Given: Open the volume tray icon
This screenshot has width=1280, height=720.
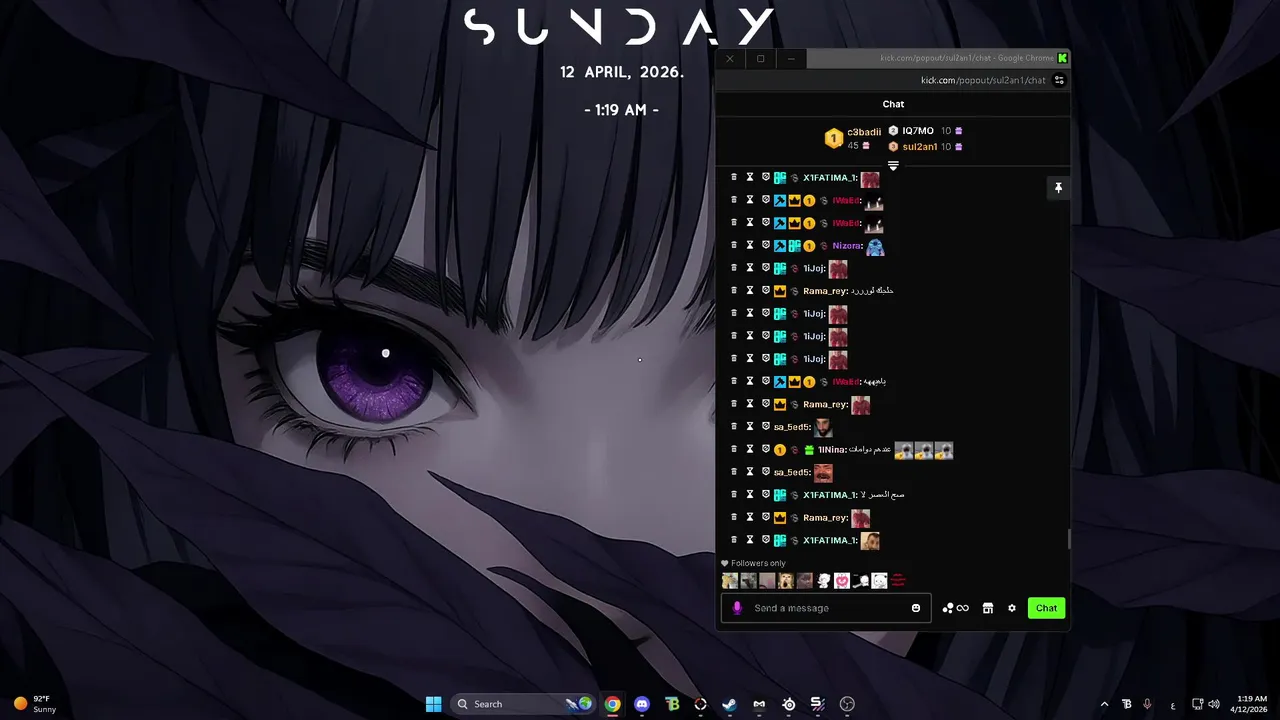Looking at the screenshot, I should [1214, 704].
